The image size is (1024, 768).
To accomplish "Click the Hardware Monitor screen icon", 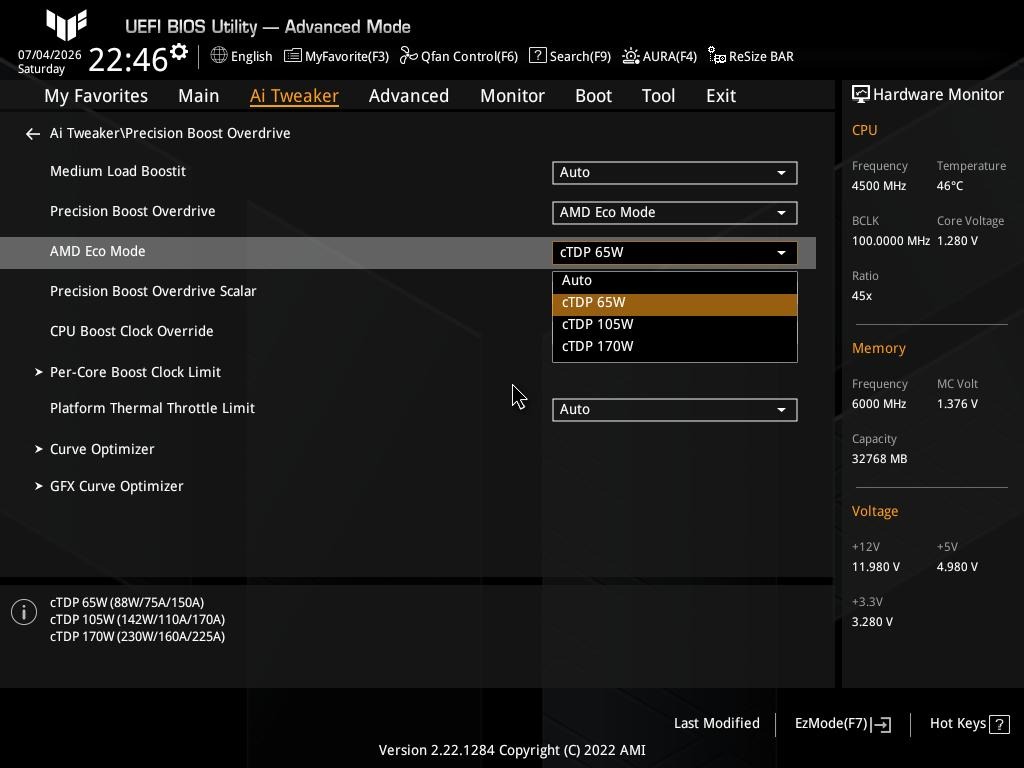I will [861, 95].
